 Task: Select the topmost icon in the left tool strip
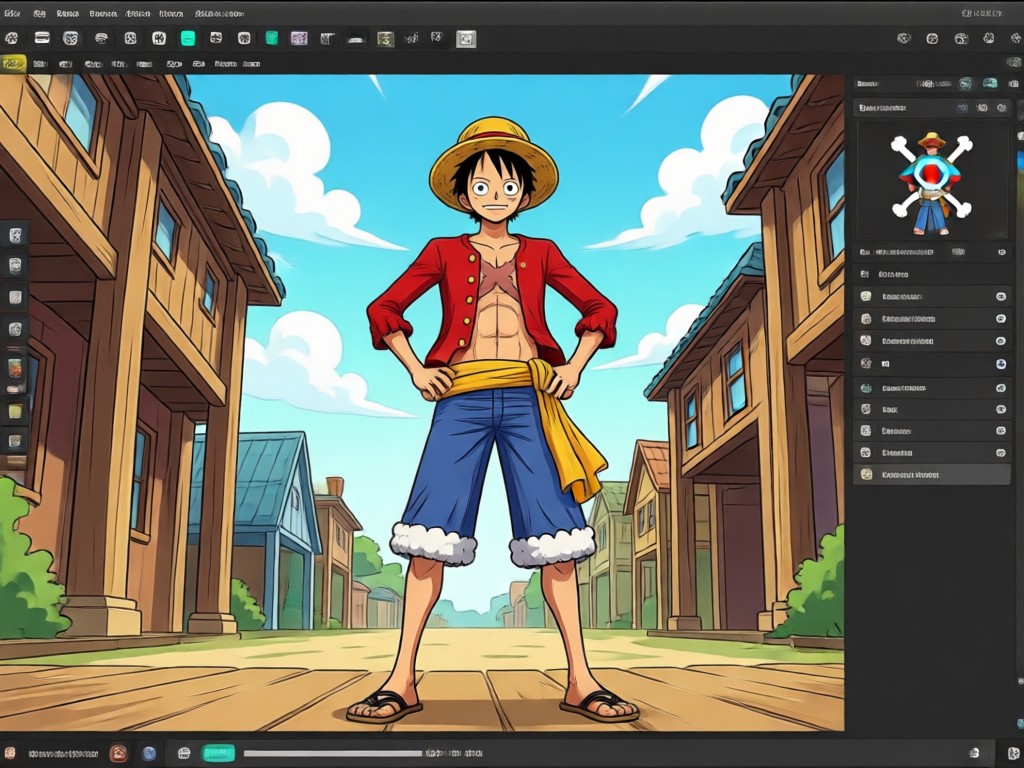point(15,234)
